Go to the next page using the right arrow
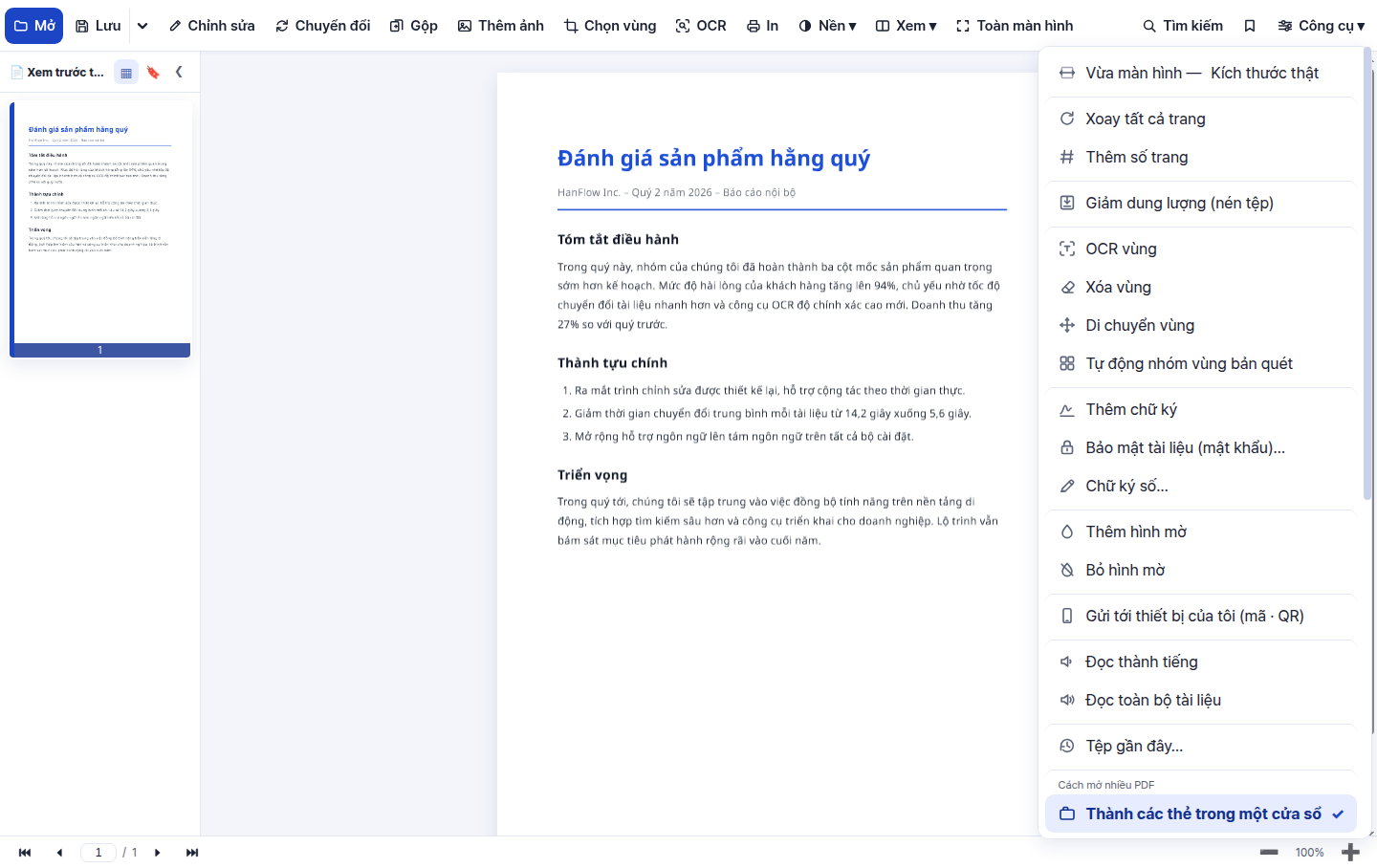Viewport: 1377px width, 868px height. tap(158, 853)
